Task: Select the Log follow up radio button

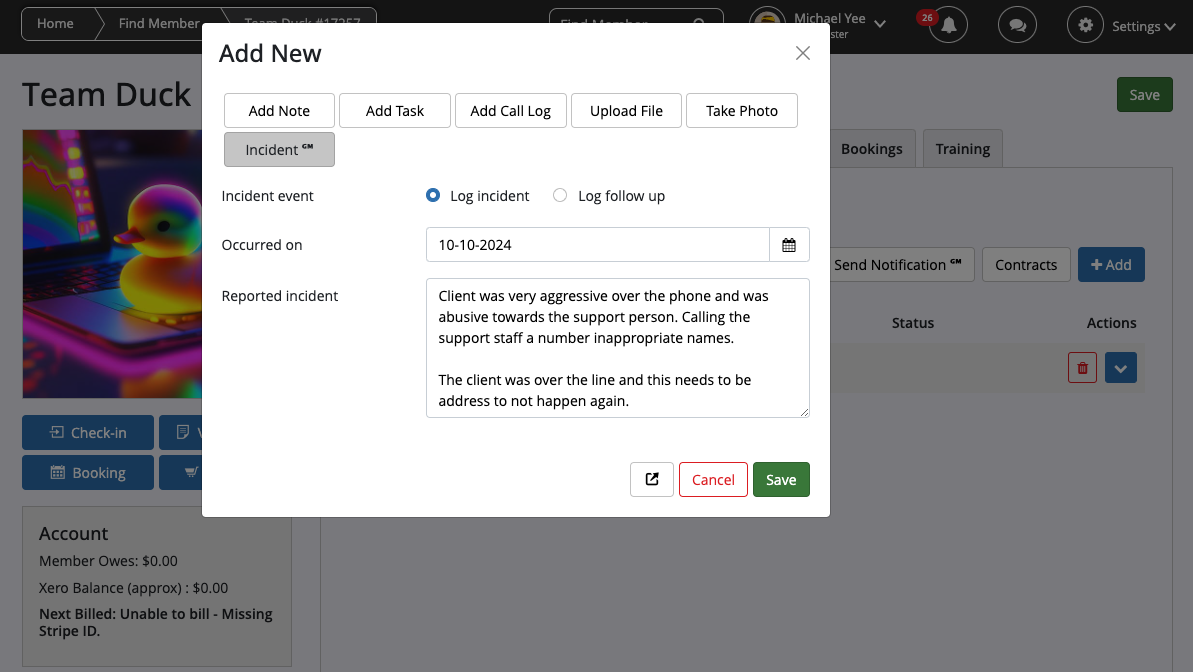Action: pyautogui.click(x=560, y=196)
